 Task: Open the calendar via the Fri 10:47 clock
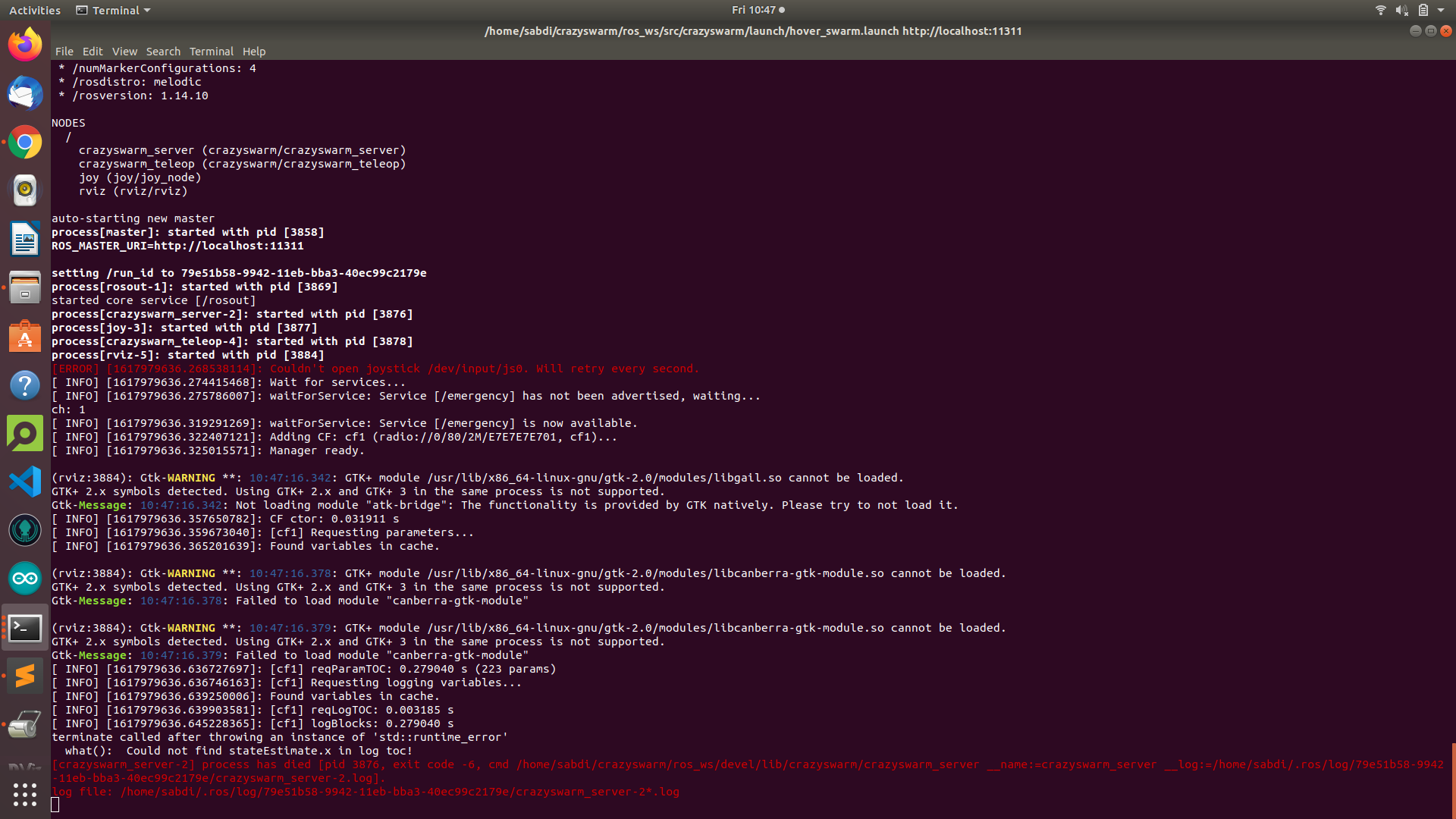coord(753,10)
